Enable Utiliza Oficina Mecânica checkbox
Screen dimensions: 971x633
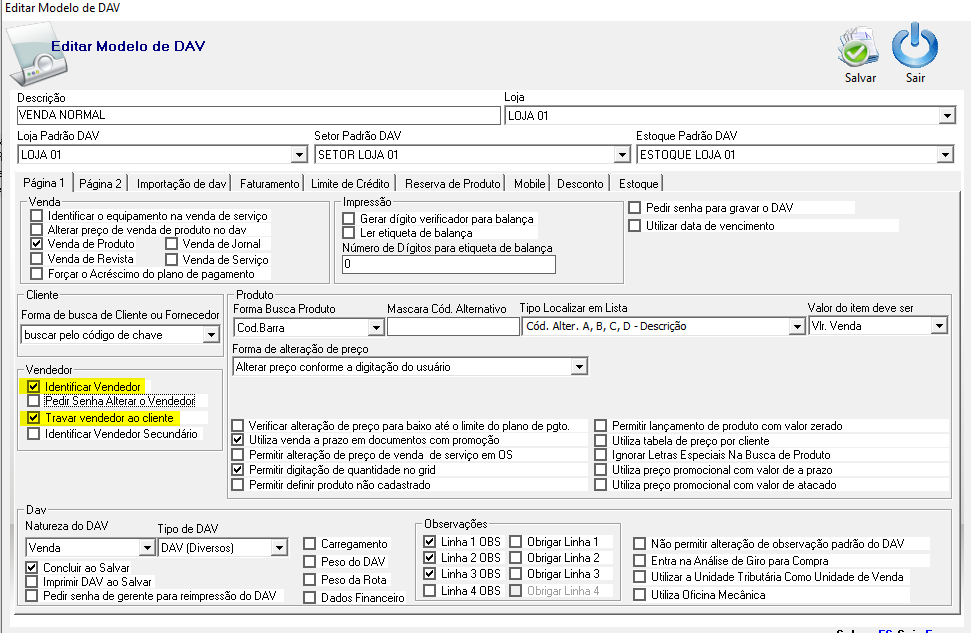pyautogui.click(x=640, y=595)
